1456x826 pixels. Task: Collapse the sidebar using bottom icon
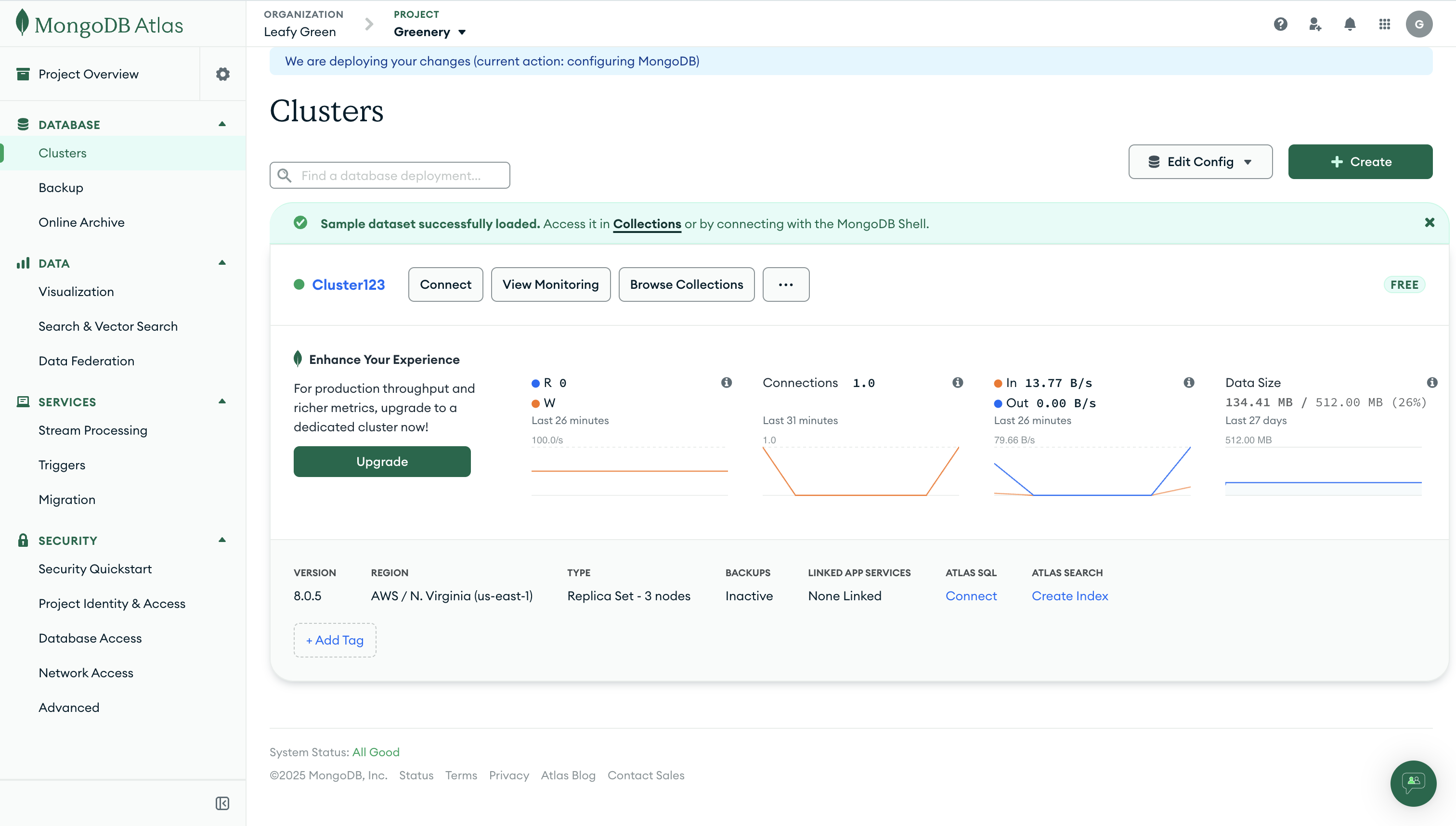point(222,803)
